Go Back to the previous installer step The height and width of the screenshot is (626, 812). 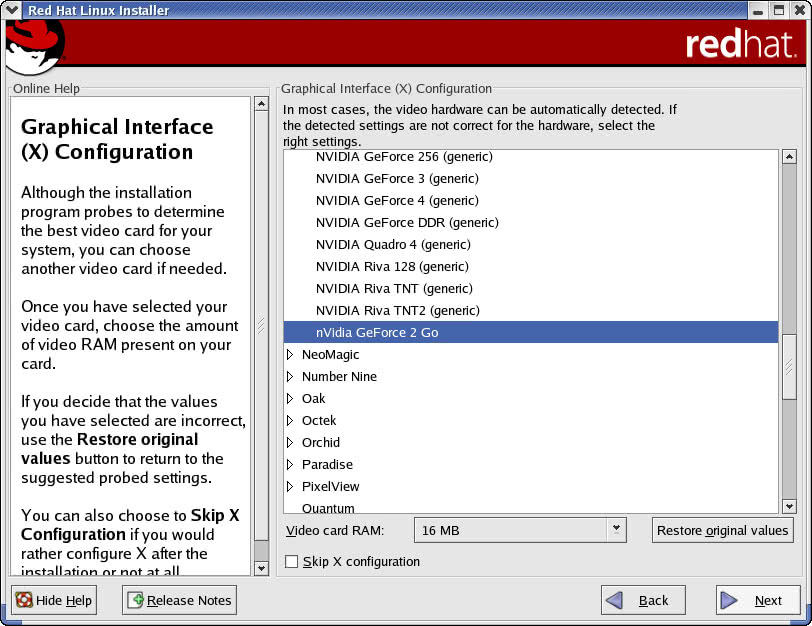(x=643, y=600)
